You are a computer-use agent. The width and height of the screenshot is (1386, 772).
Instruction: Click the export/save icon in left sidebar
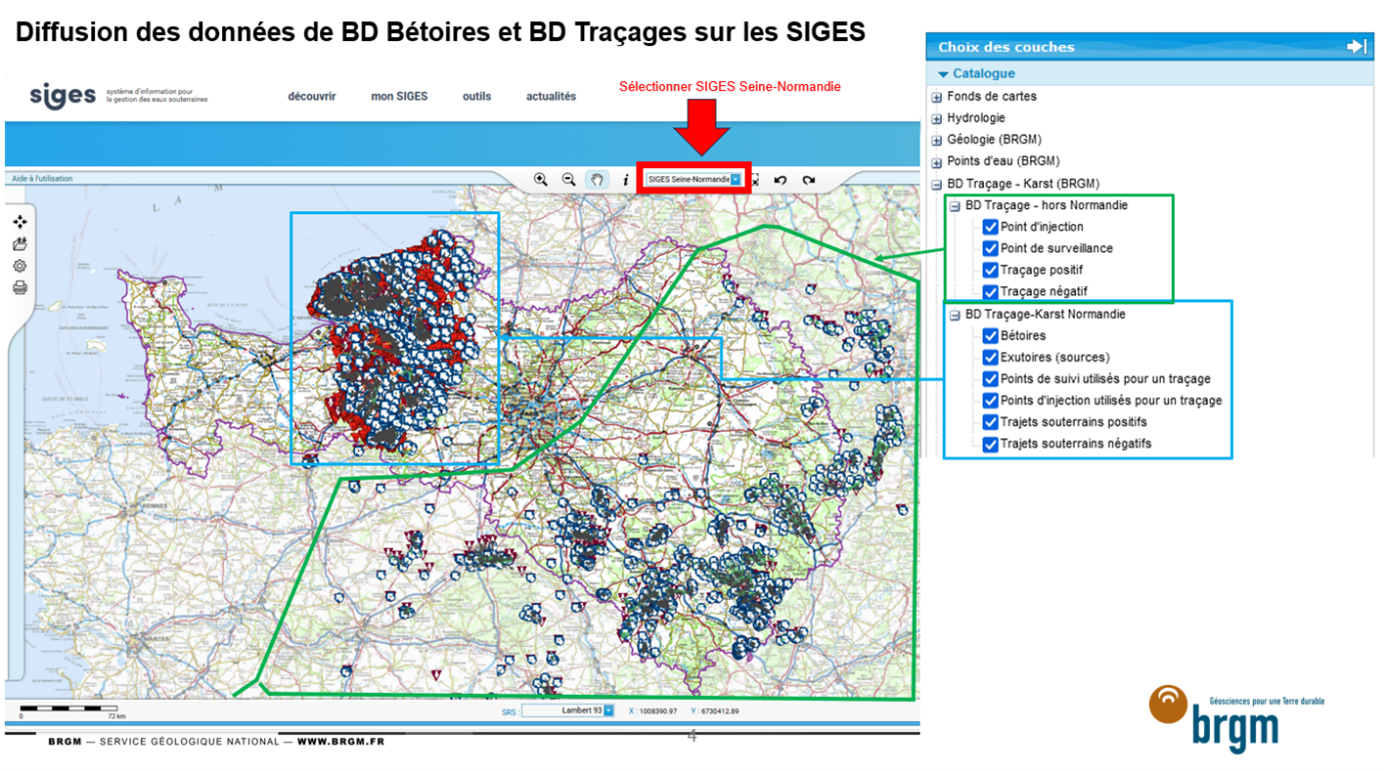20,243
